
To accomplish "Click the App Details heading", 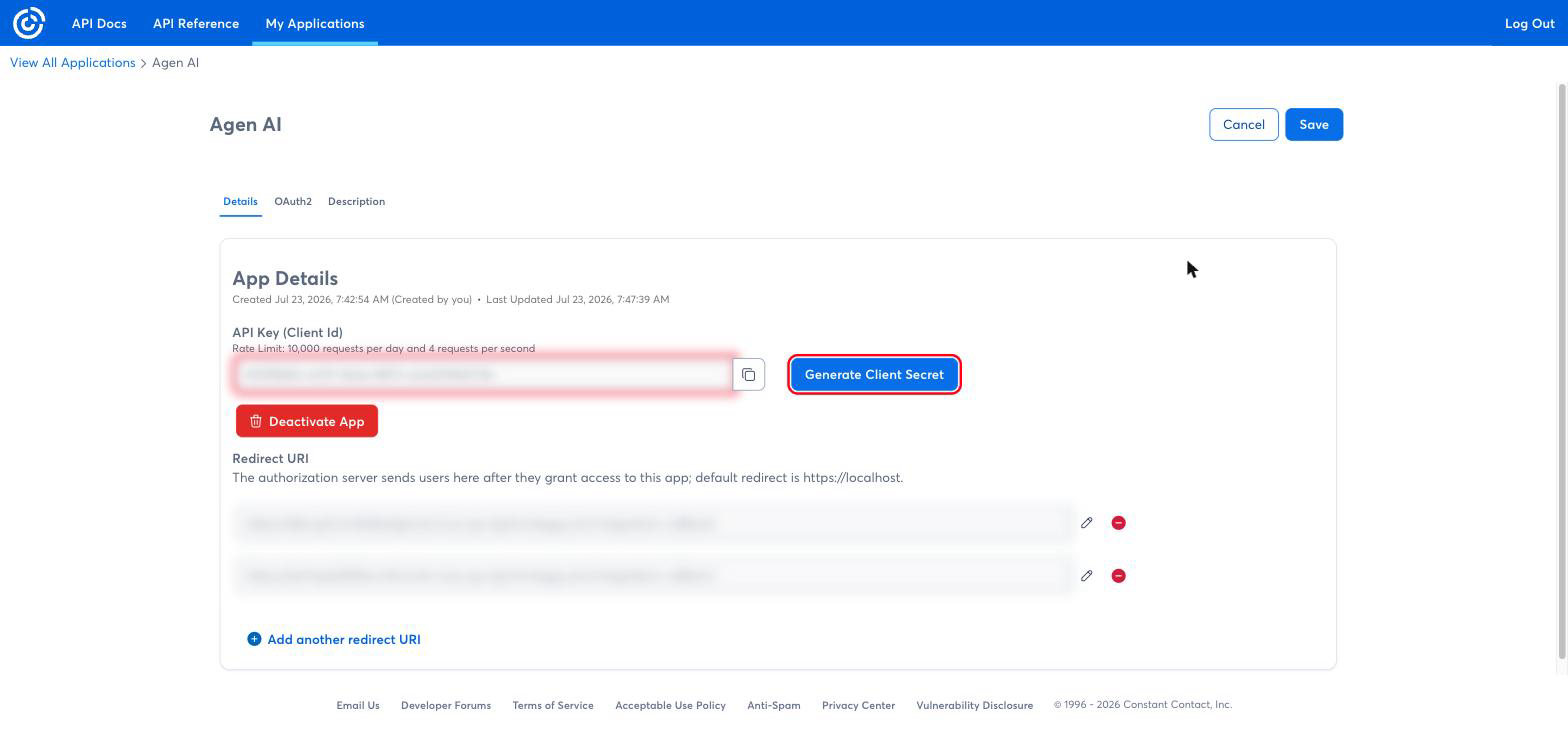I will (x=285, y=279).
